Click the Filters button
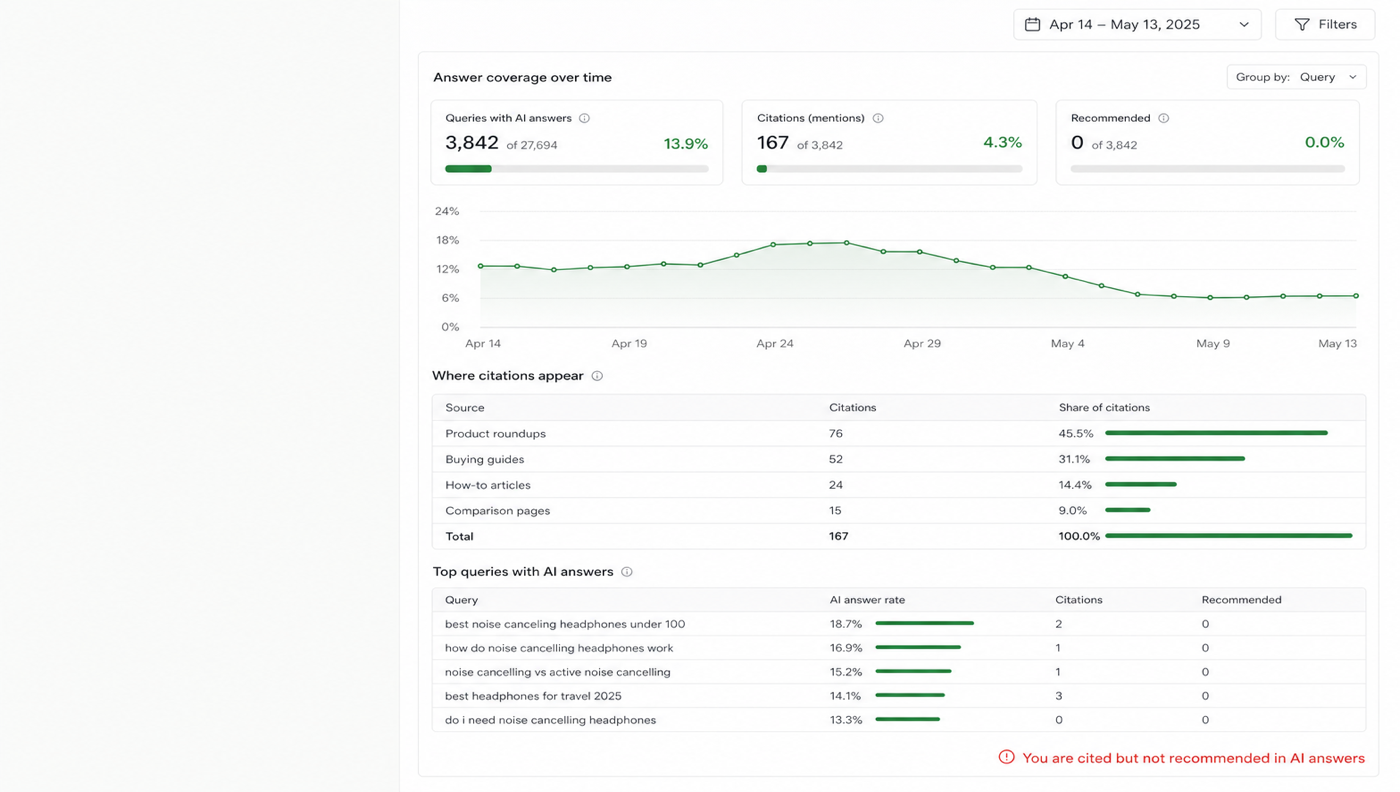 [x=1325, y=24]
